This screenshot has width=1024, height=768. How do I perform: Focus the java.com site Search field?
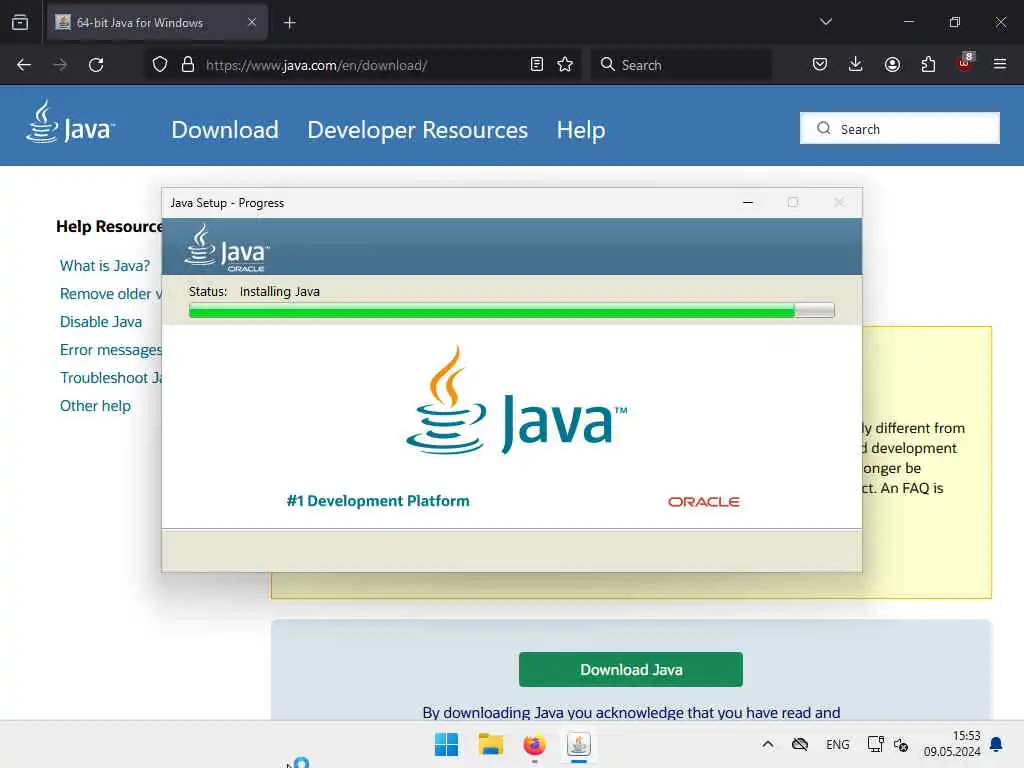point(899,129)
